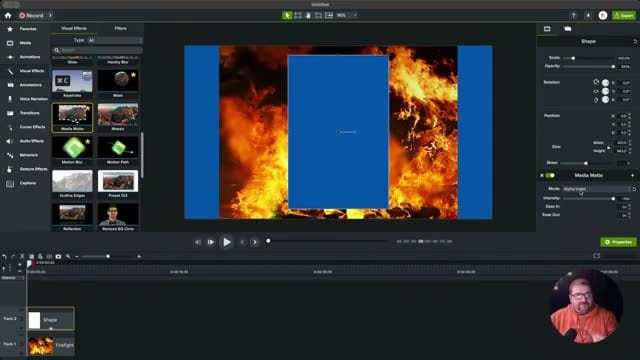Reset Media Matte mode with revert arrow
The height and width of the screenshot is (360, 640).
pos(634,189)
